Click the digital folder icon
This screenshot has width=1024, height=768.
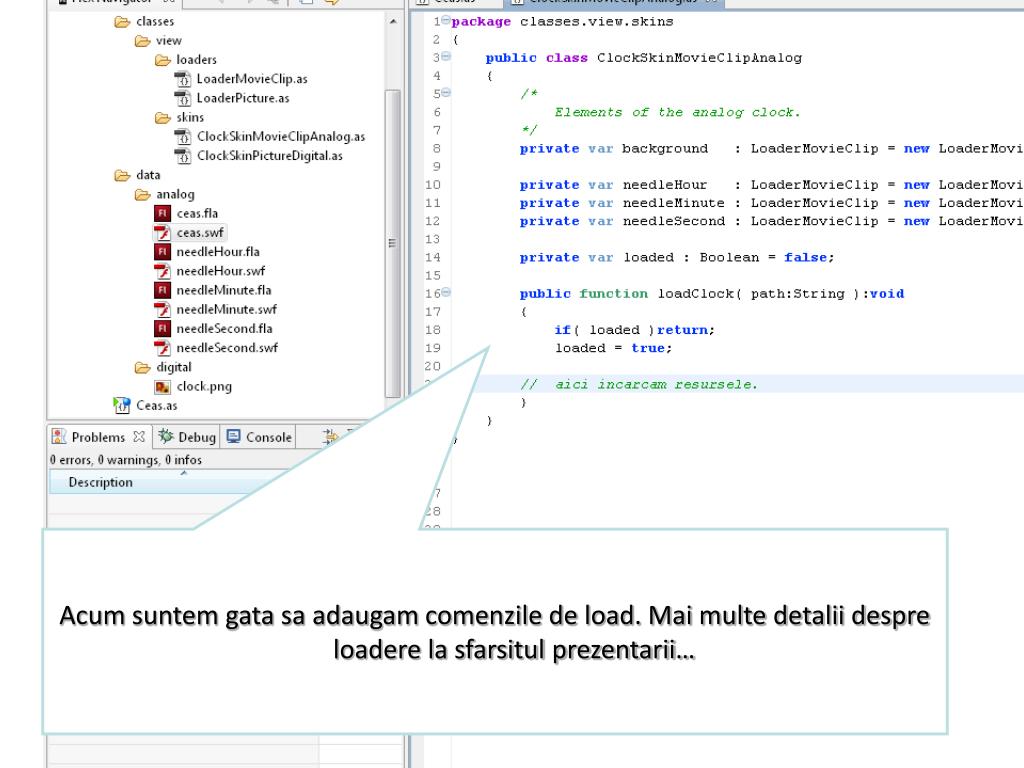coord(142,368)
